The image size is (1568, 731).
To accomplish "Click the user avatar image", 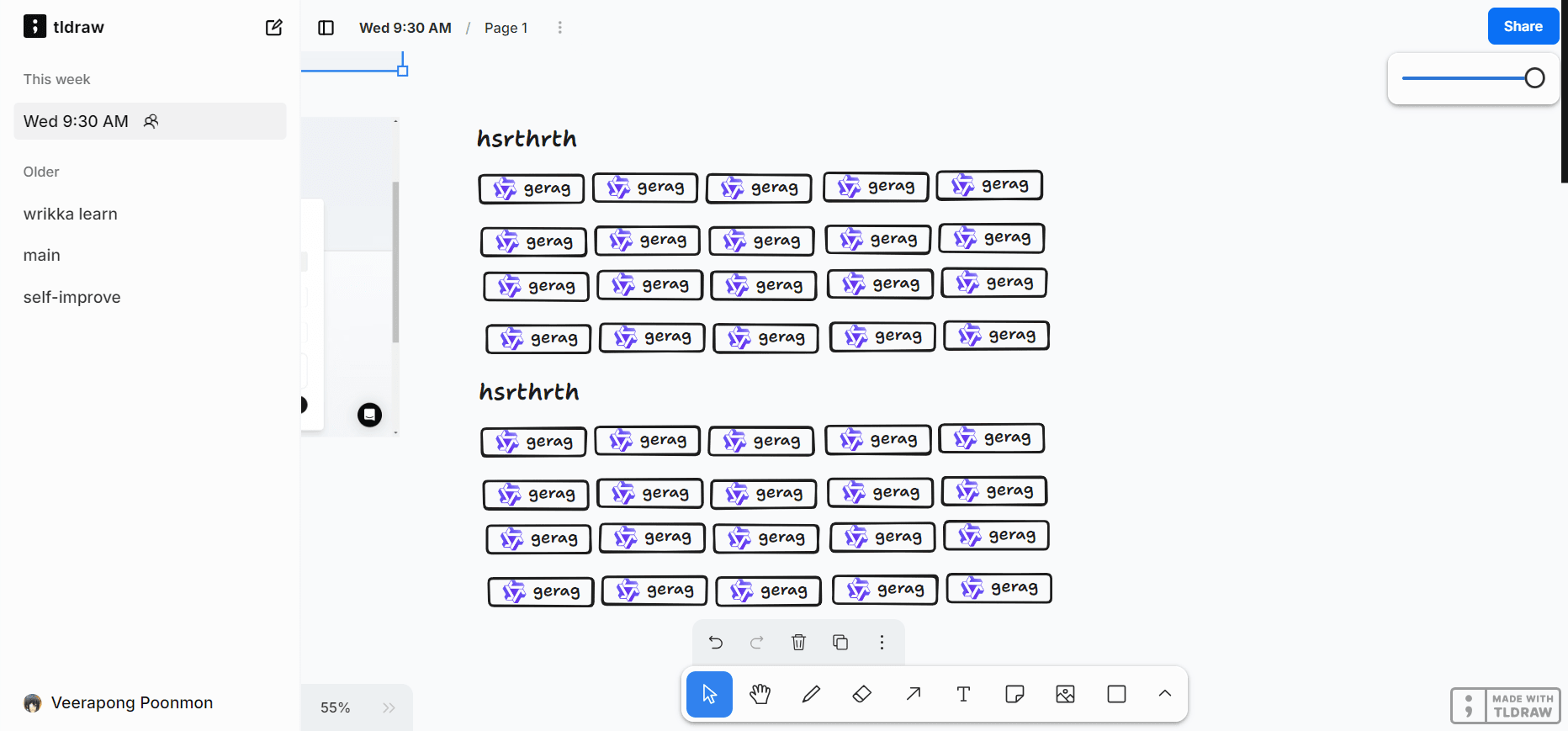I will [x=33, y=703].
